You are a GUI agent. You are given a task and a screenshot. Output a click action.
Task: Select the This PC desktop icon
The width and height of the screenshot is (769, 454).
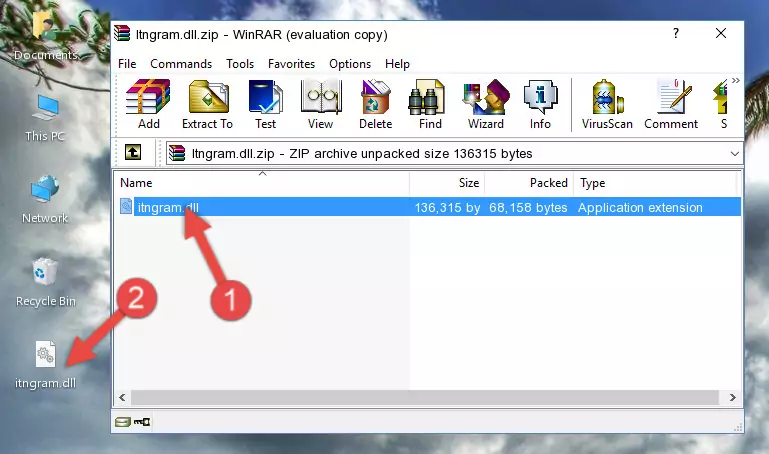tap(45, 118)
